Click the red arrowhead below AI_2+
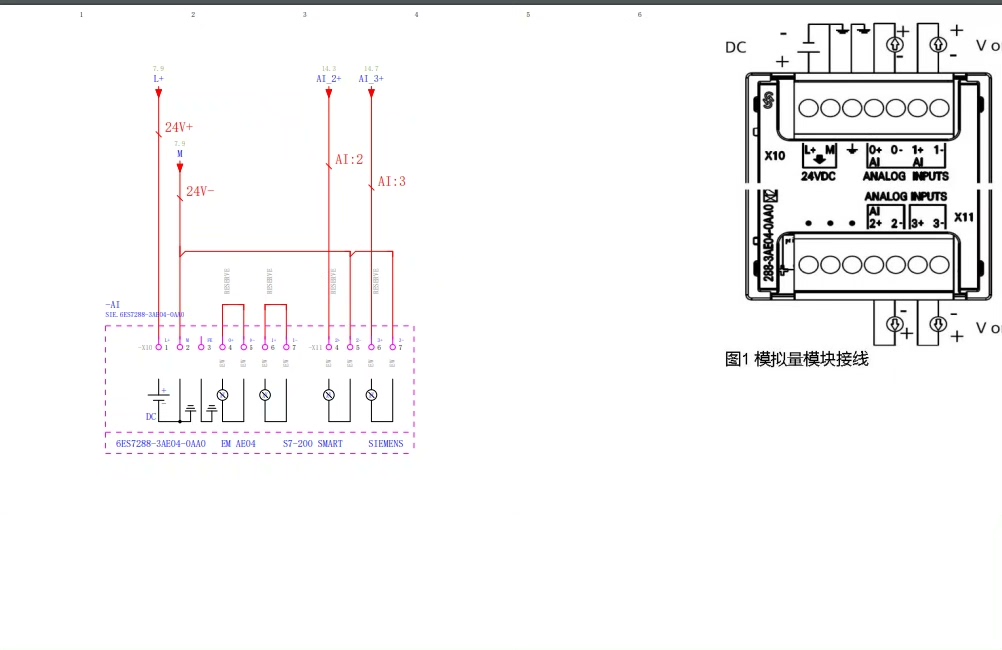This screenshot has height=650, width=1002. click(328, 93)
